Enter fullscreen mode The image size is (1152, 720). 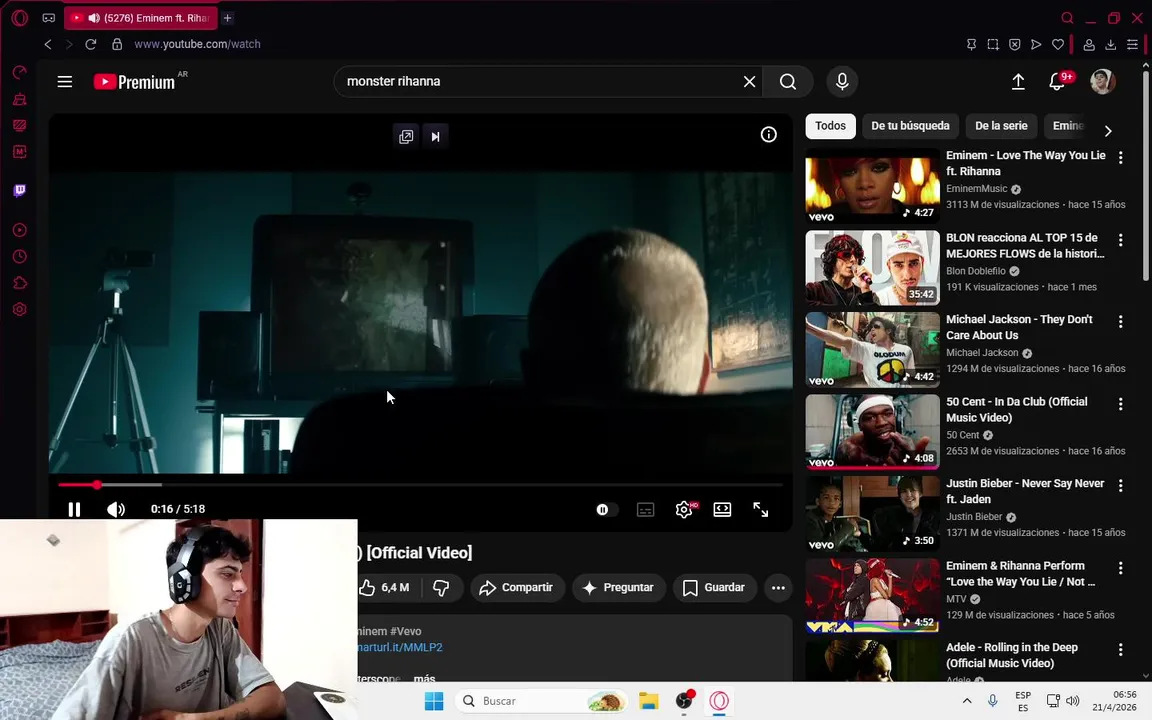pos(760,509)
